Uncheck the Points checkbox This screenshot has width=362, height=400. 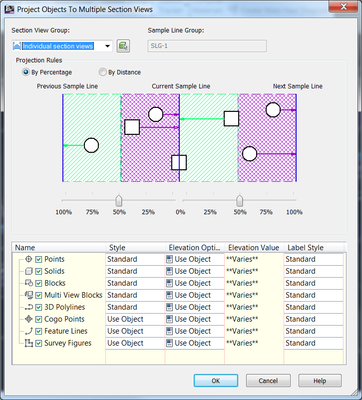pos(39,259)
